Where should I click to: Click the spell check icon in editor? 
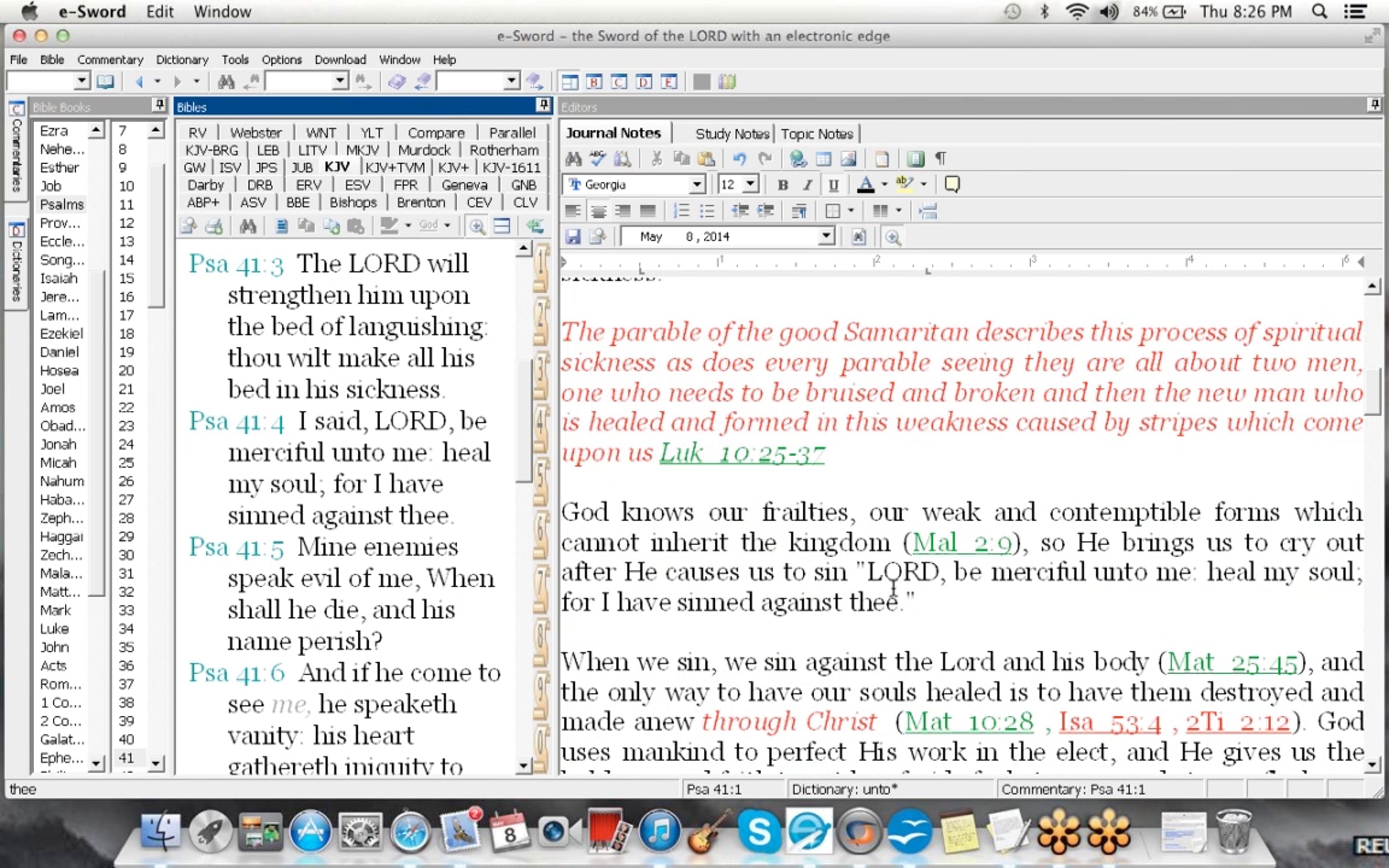pos(597,159)
